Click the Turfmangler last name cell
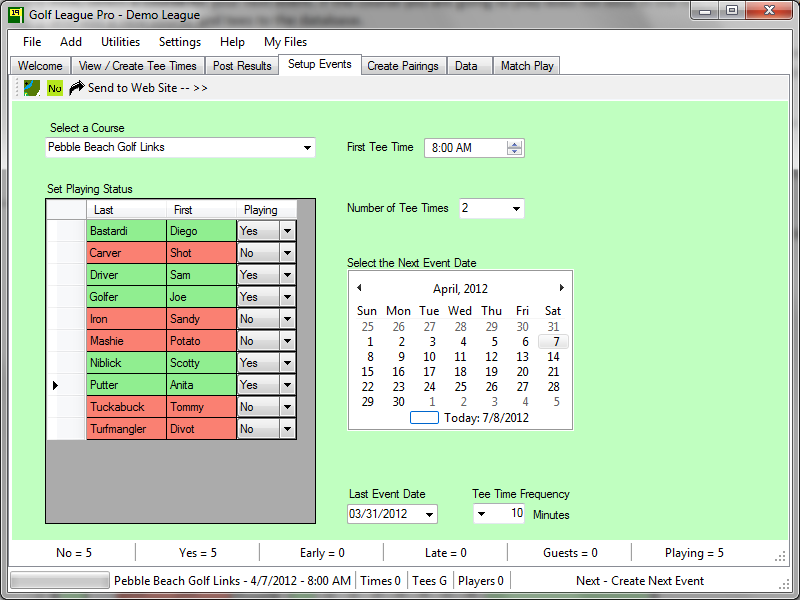Screen dimensions: 800x600 [x=127, y=429]
